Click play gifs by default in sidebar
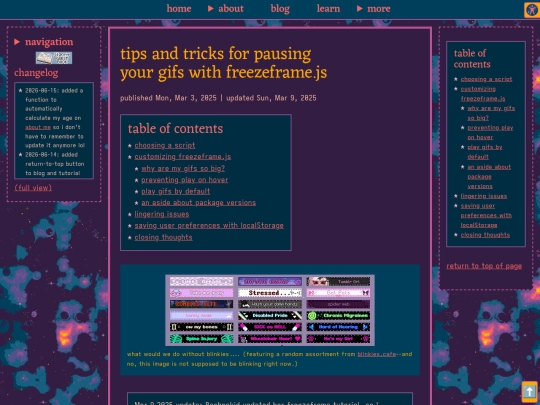 485,152
